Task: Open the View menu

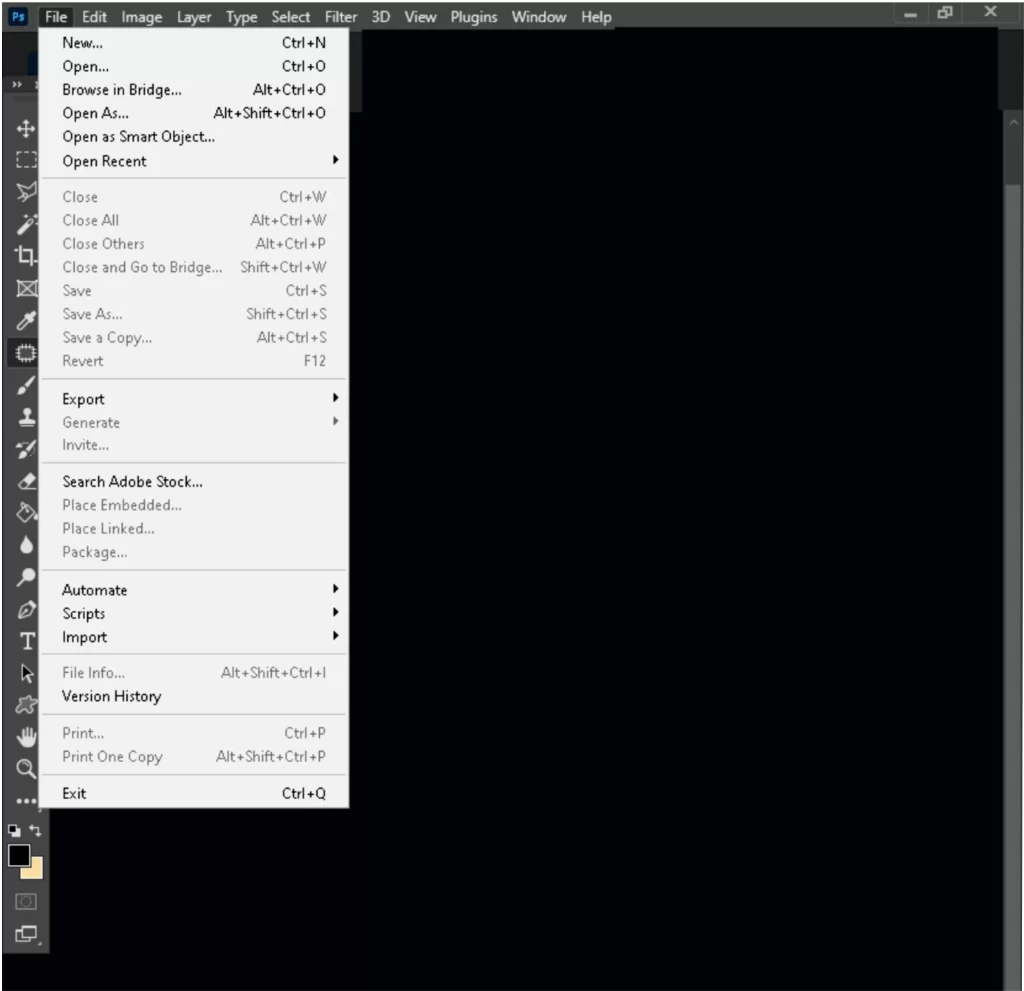Action: 420,16
